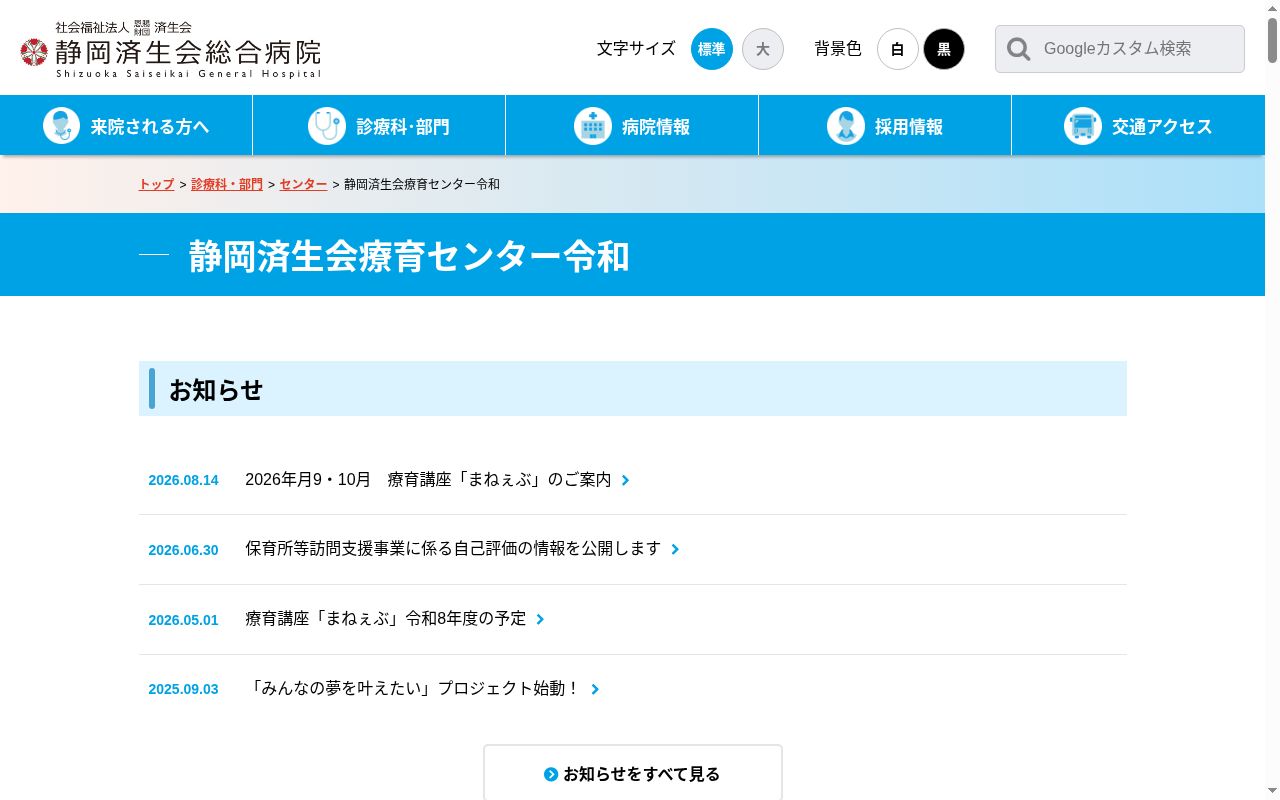Open the 採用情報 menu
This screenshot has height=800, width=1280.
pyautogui.click(x=885, y=126)
